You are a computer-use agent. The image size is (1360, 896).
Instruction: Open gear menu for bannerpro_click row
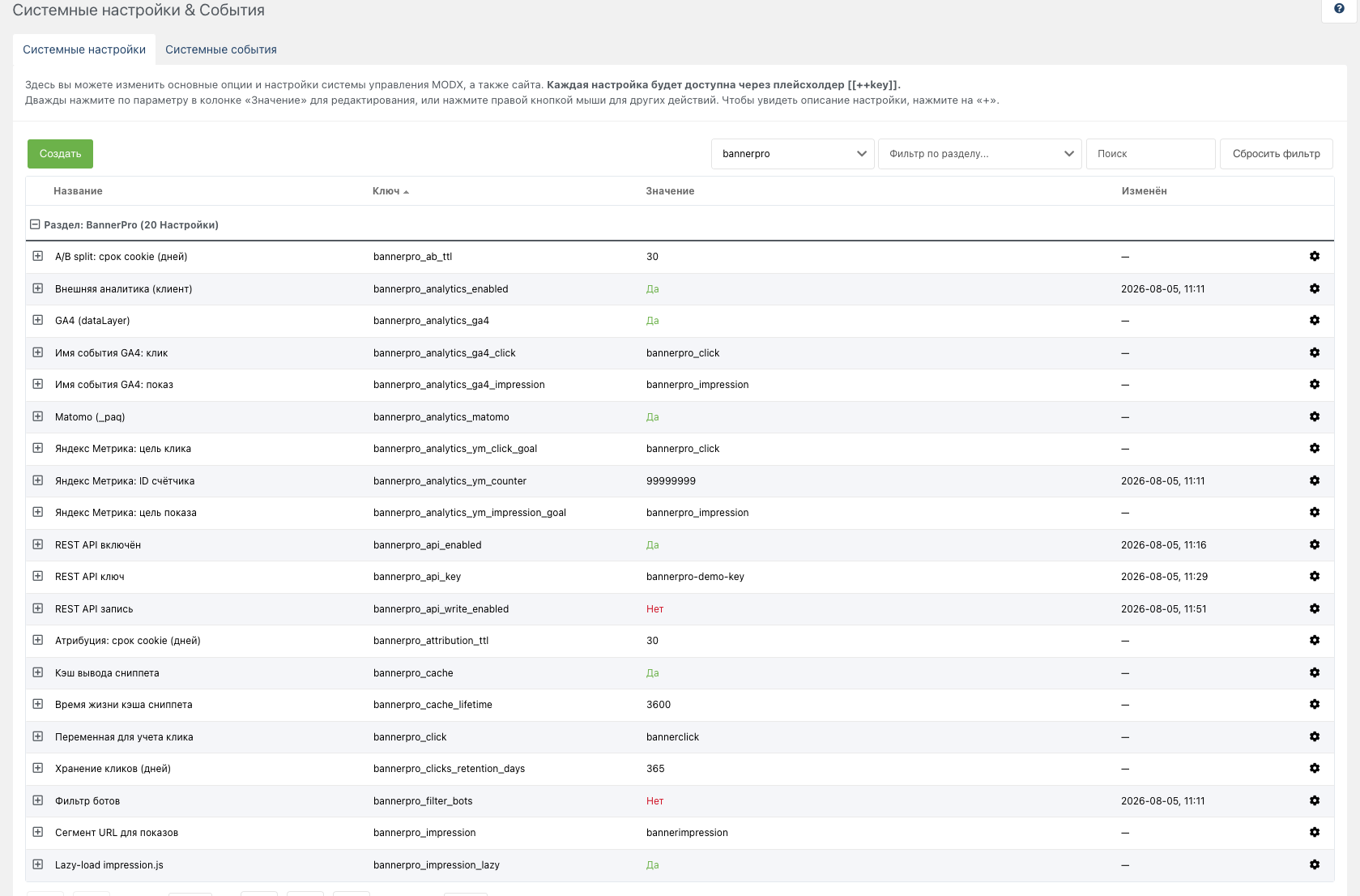click(1315, 736)
